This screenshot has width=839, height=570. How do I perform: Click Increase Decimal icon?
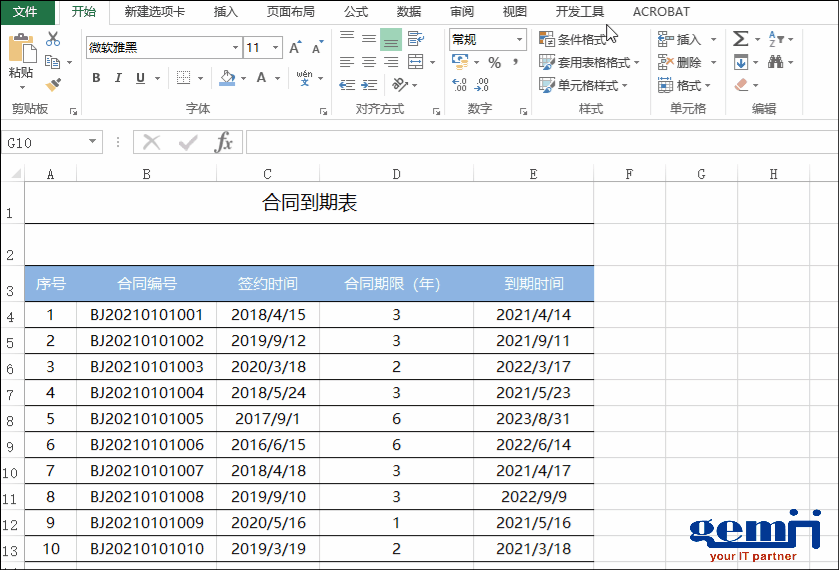point(459,85)
